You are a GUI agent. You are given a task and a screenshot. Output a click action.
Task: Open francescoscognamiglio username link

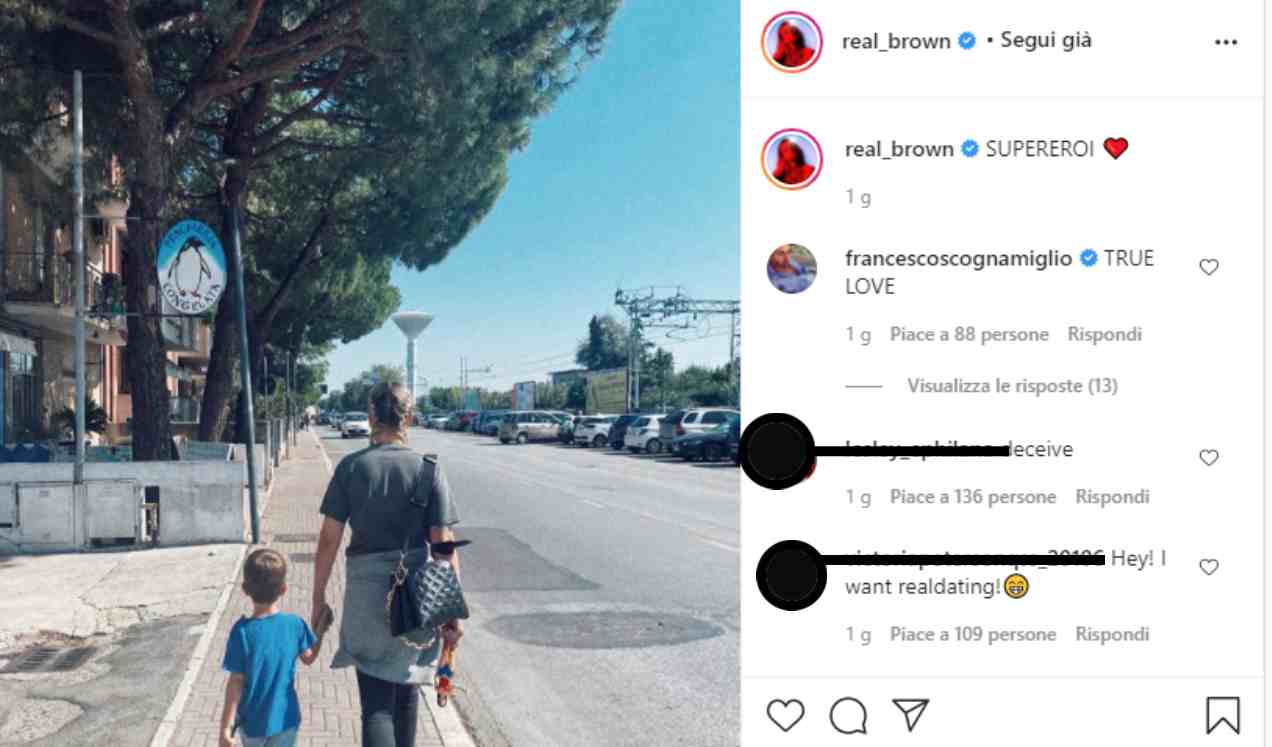tap(958, 258)
